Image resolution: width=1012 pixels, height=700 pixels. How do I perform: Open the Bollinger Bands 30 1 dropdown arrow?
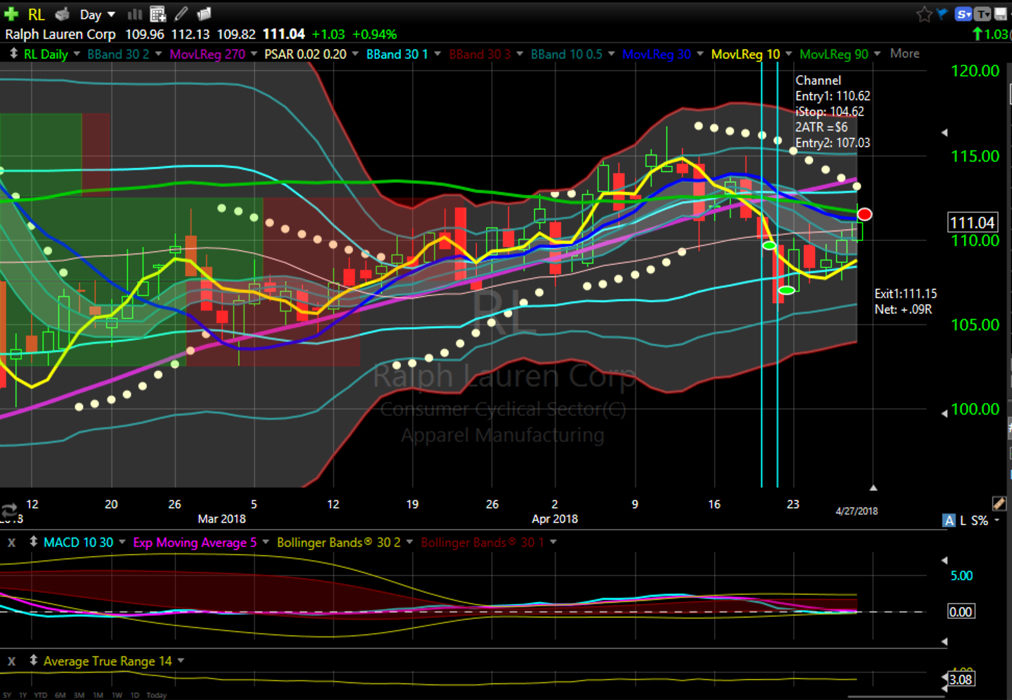coord(553,543)
